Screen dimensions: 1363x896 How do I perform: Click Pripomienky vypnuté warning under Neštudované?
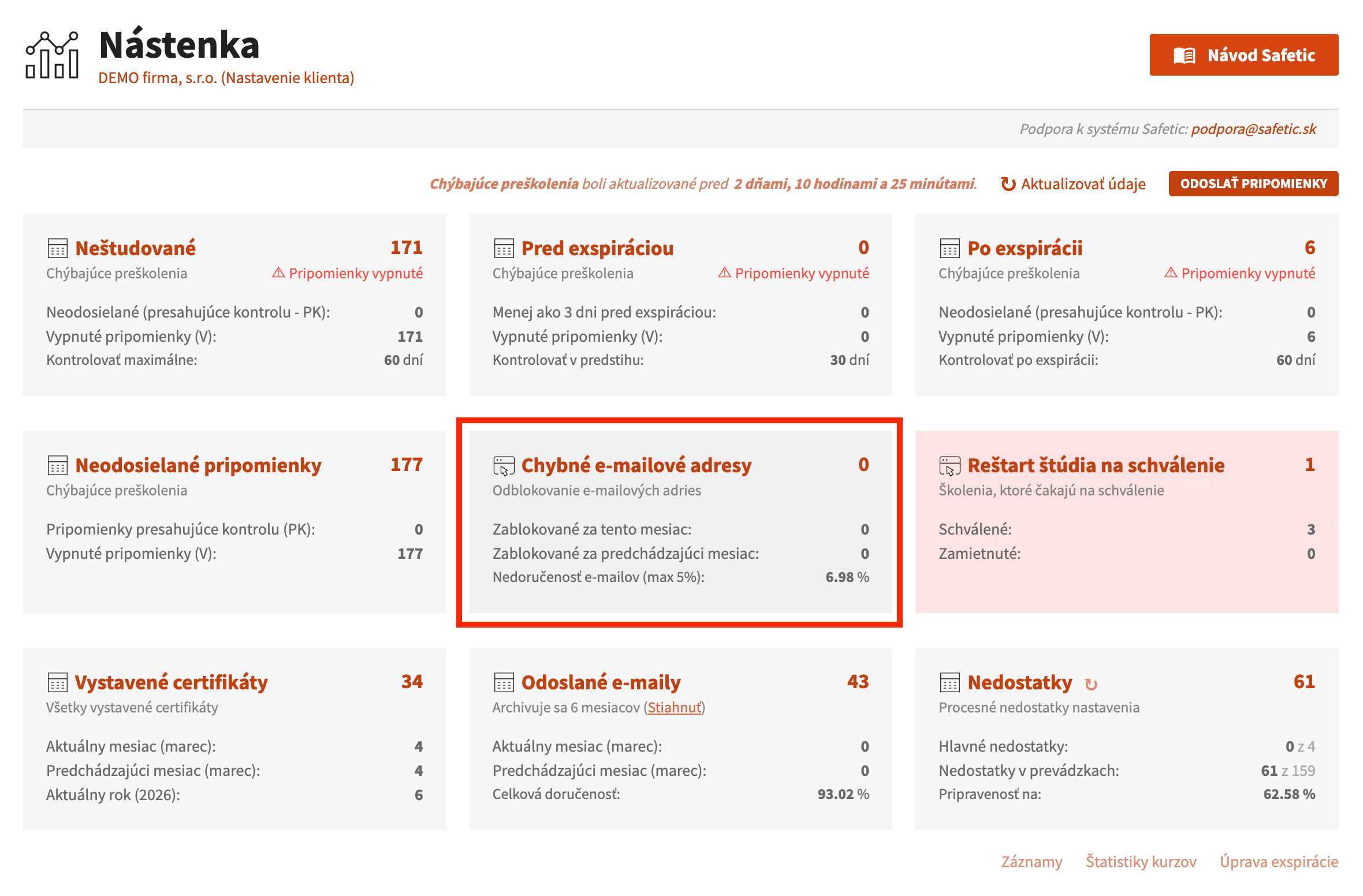tap(347, 273)
